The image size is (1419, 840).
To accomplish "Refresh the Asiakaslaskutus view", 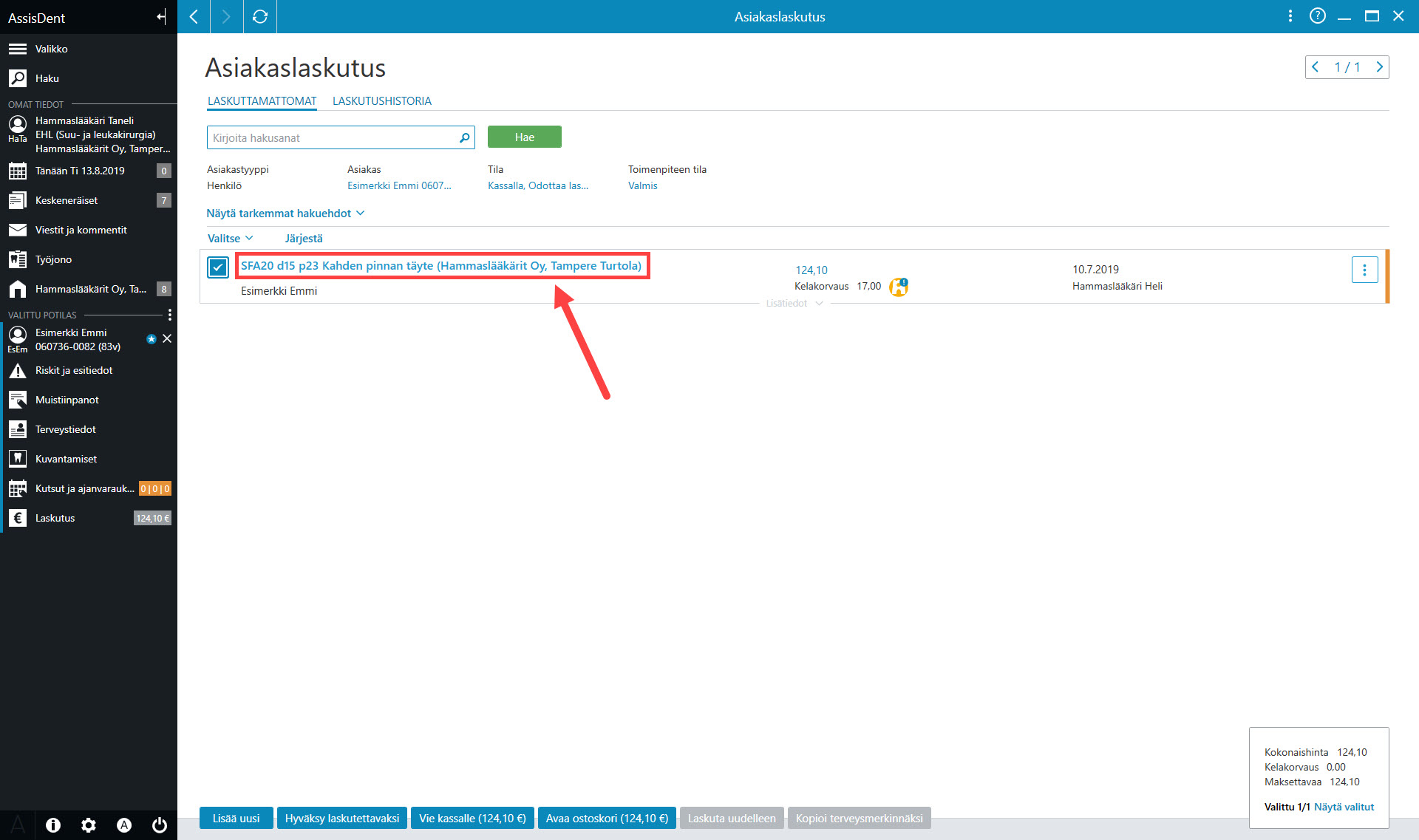I will pos(260,16).
